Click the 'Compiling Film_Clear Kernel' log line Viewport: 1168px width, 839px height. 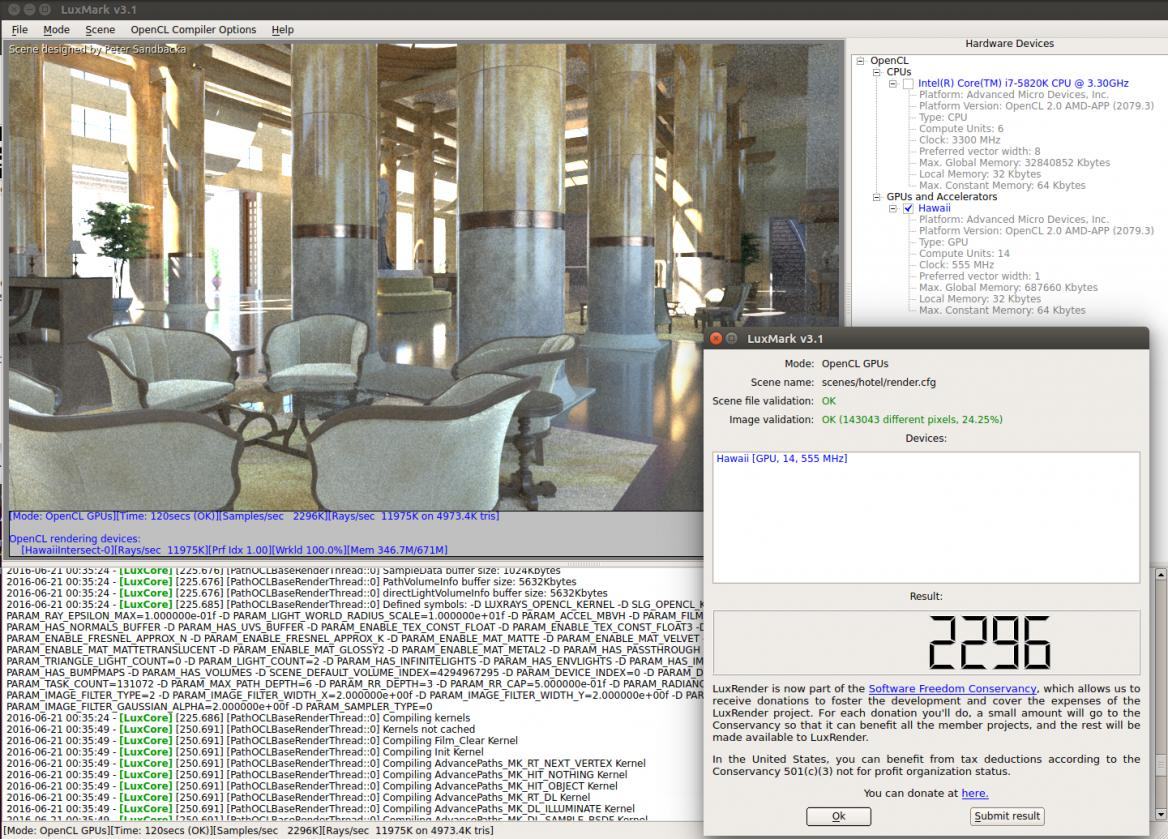(262, 741)
